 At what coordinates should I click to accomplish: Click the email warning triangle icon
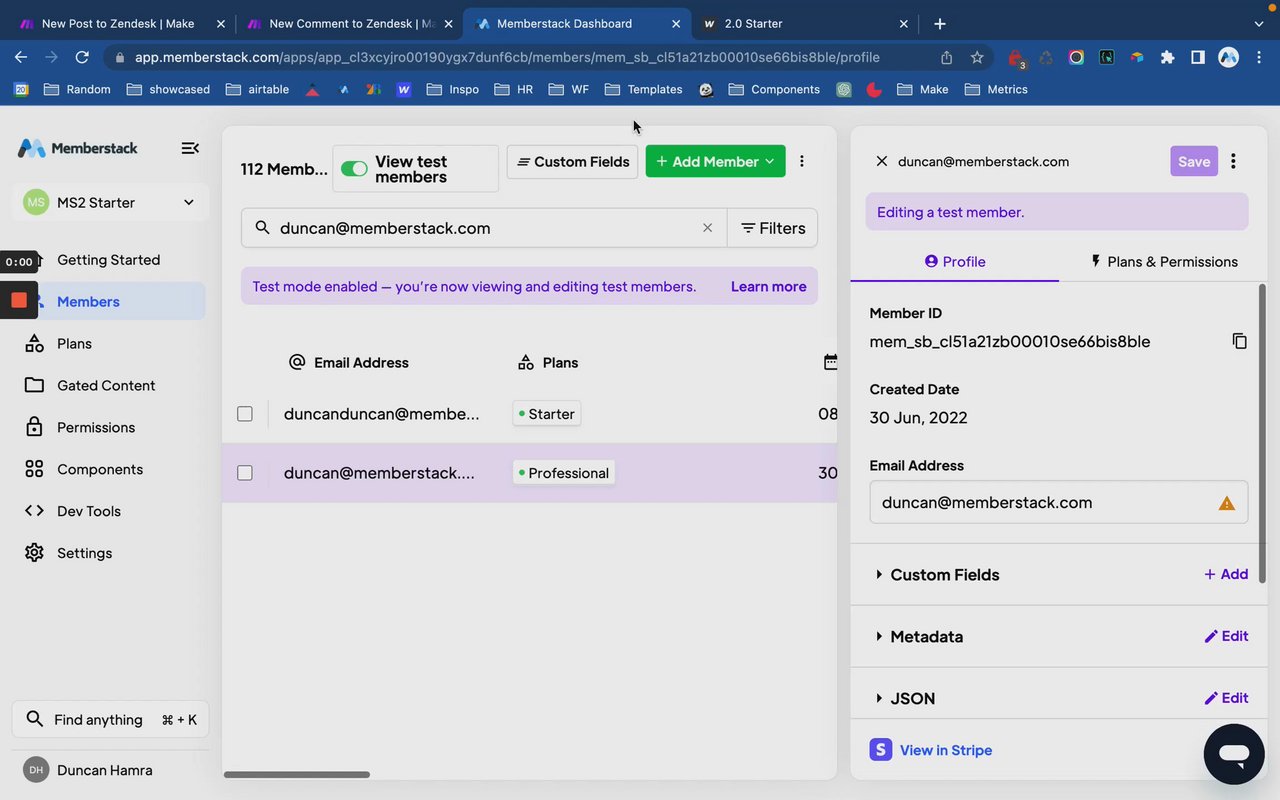click(x=1227, y=503)
